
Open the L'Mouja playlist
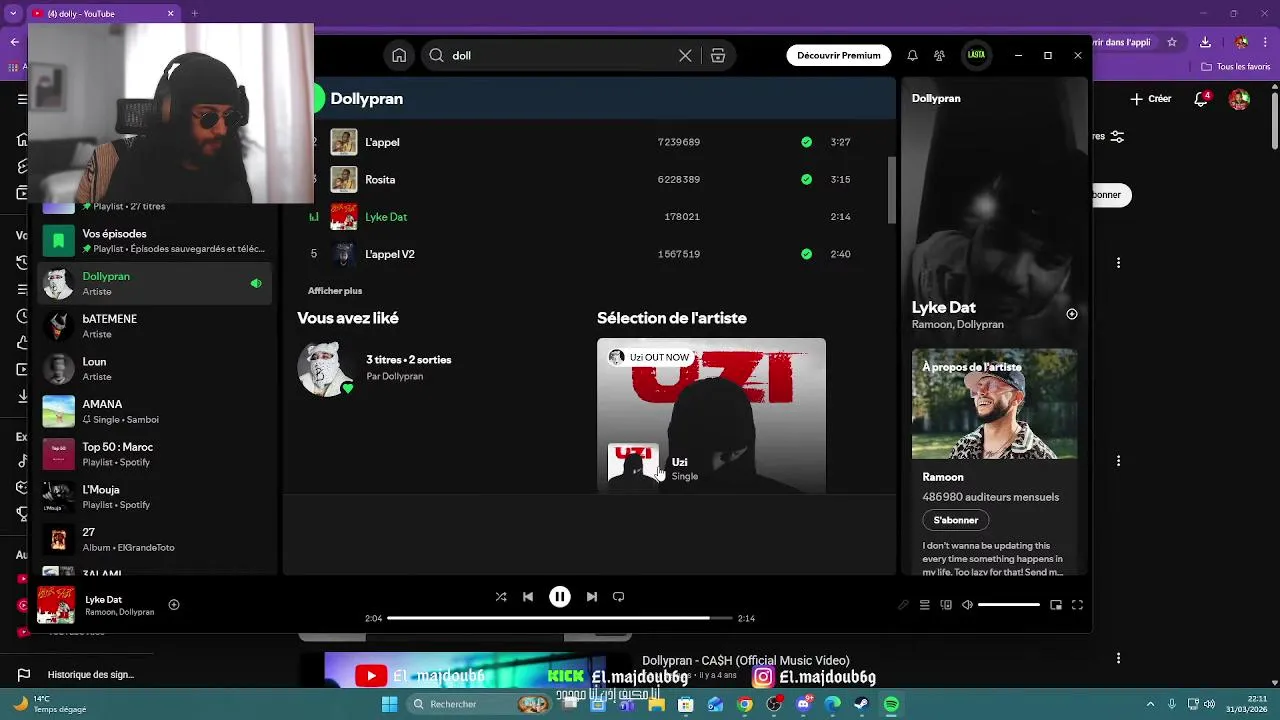[x=155, y=497]
